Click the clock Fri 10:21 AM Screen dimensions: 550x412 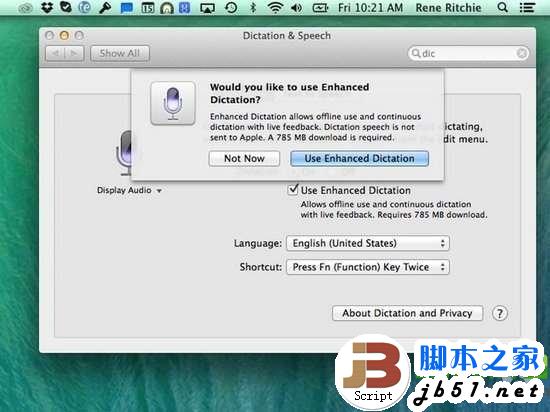tap(370, 8)
